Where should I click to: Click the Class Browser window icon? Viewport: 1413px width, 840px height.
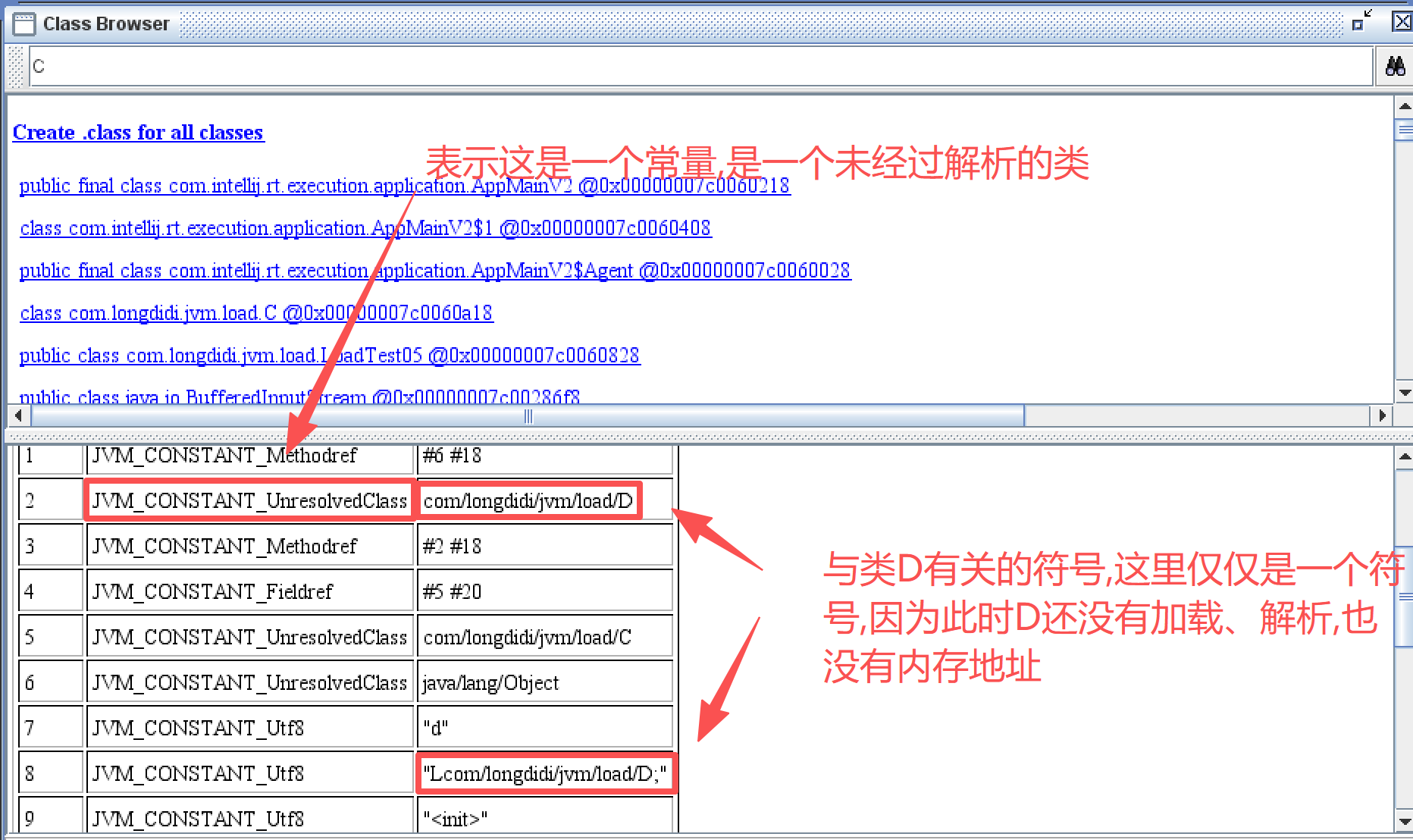tap(24, 24)
